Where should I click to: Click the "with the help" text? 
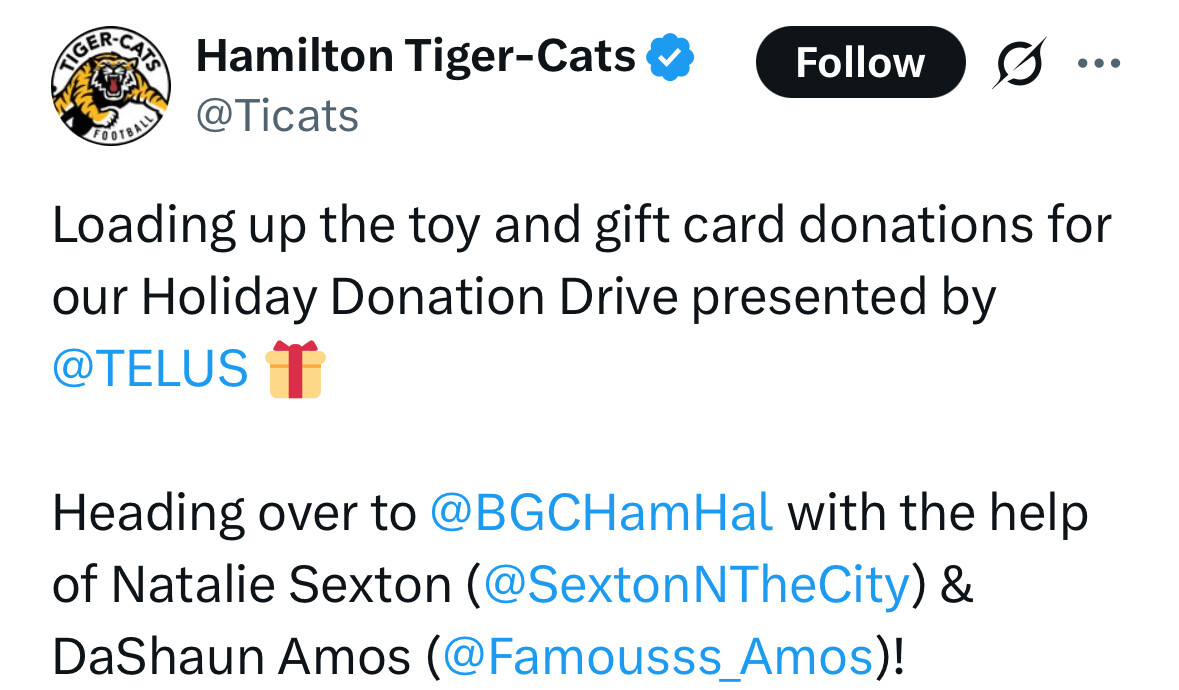[938, 513]
